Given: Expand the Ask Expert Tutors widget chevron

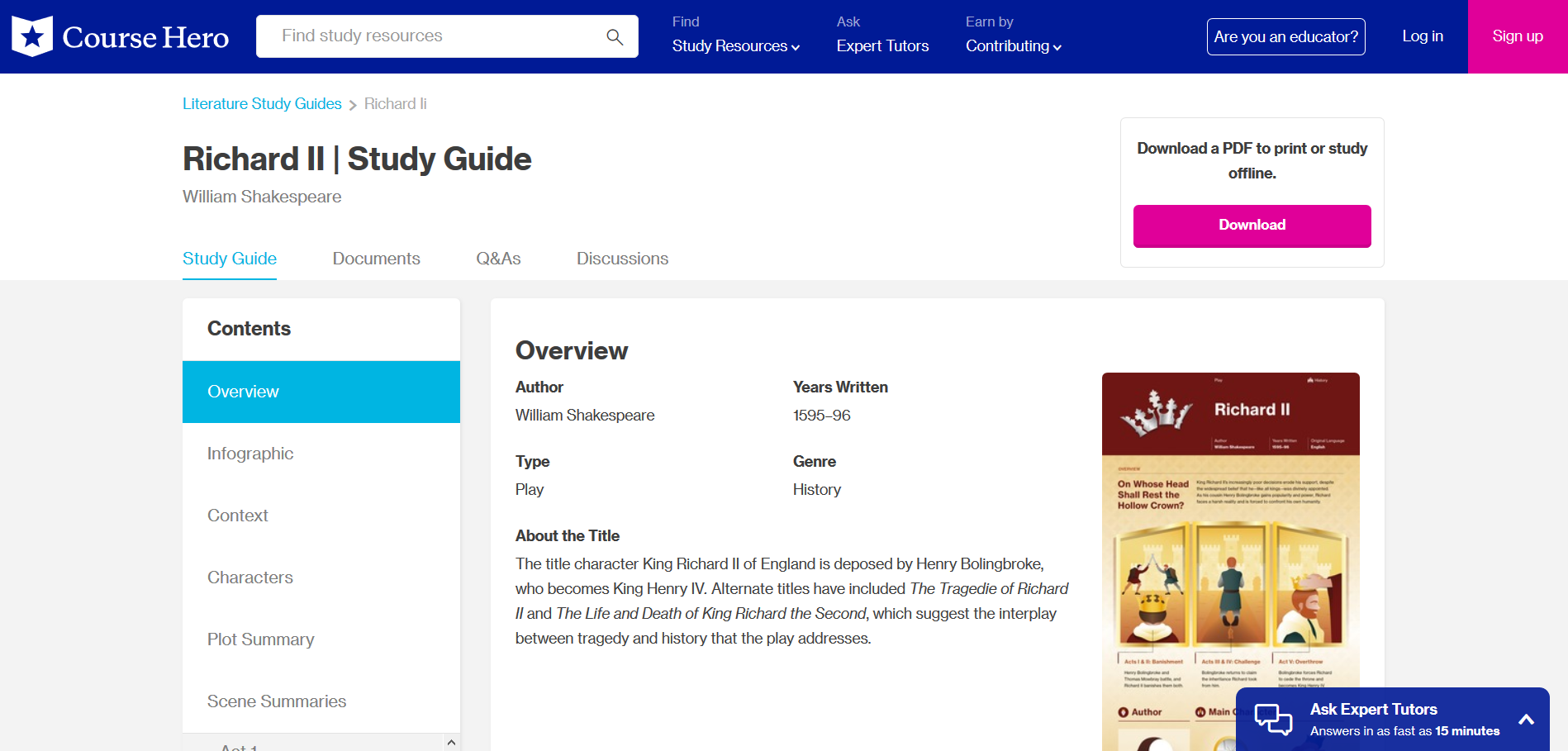Looking at the screenshot, I should (x=1526, y=720).
